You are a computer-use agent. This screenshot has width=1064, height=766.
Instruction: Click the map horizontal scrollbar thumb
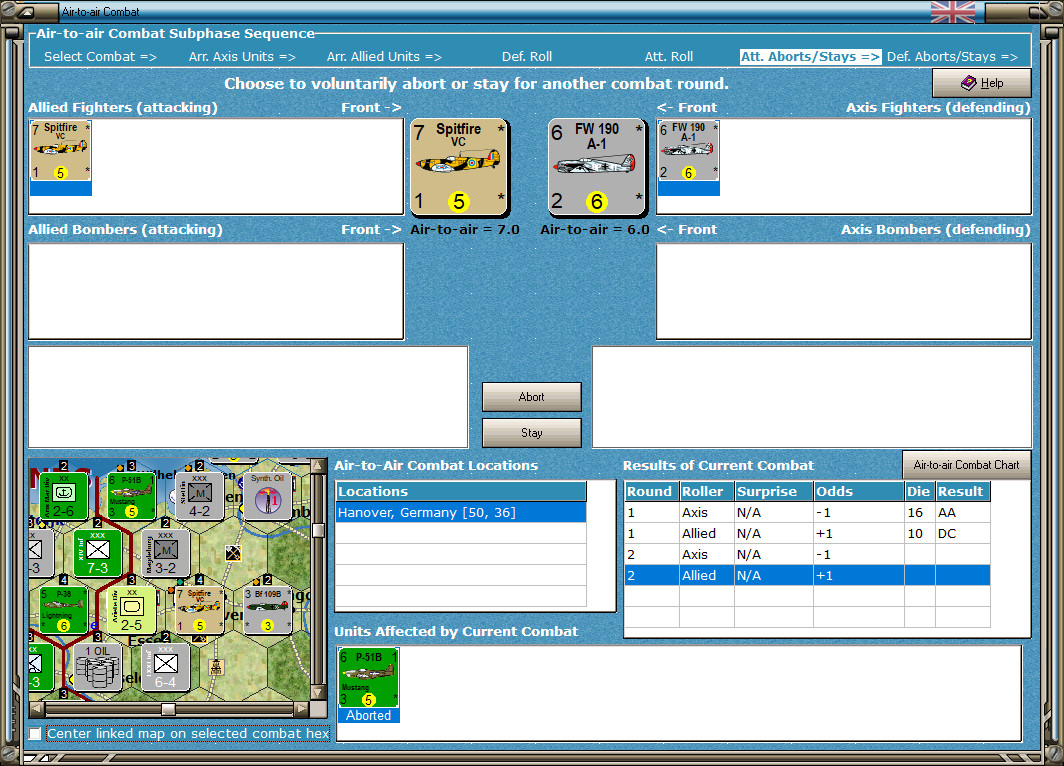168,709
